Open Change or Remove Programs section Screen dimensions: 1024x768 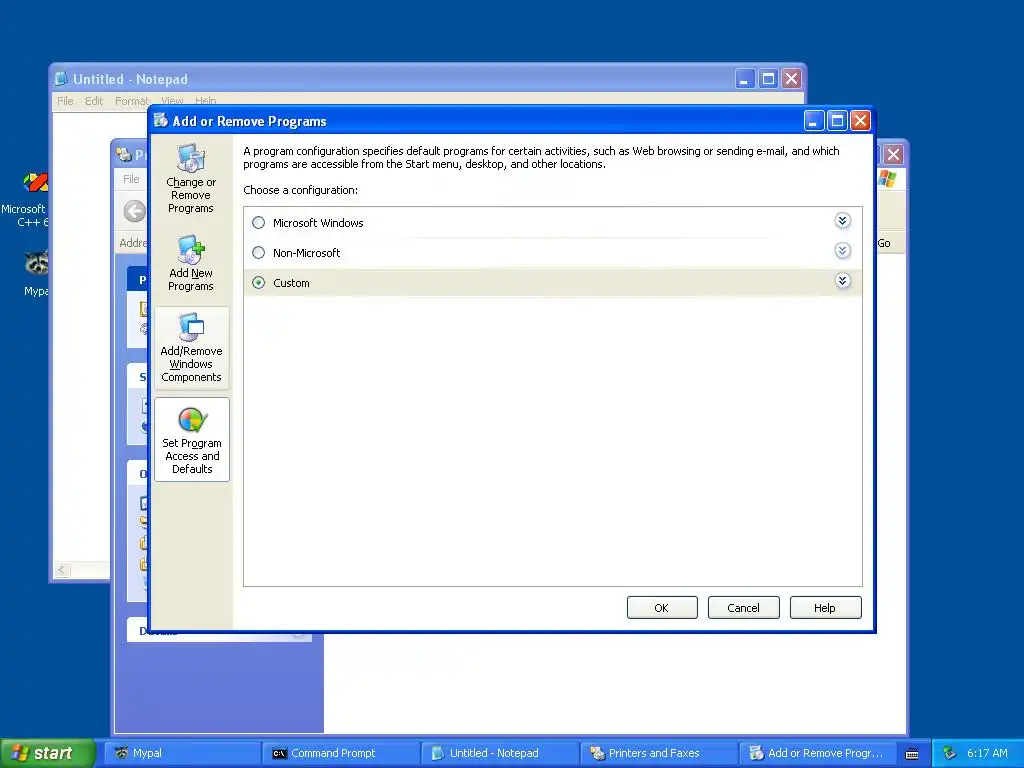point(191,178)
